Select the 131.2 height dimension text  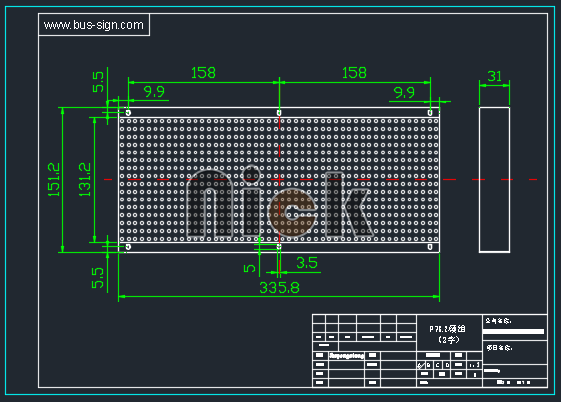click(x=85, y=180)
